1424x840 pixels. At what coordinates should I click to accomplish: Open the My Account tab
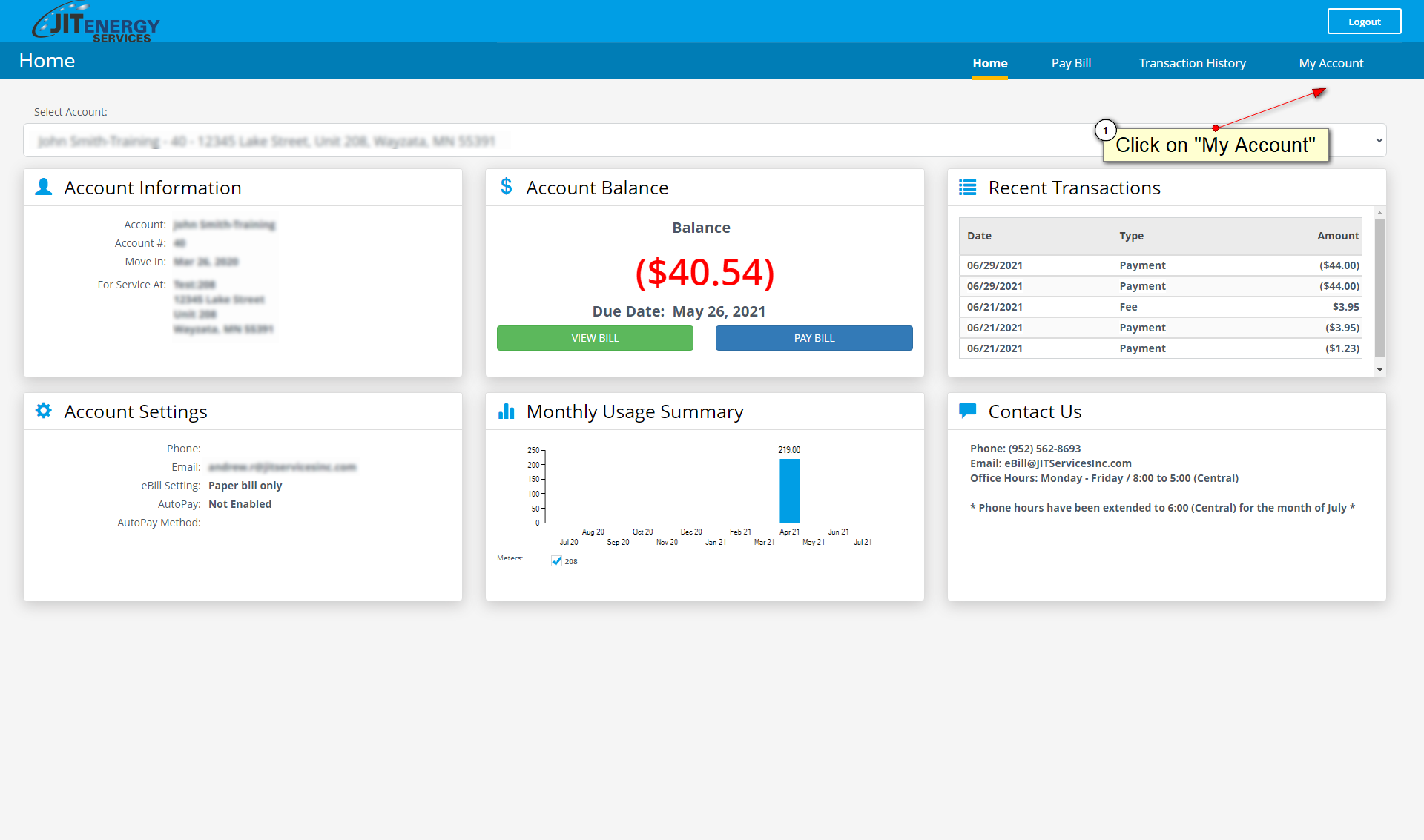(x=1331, y=63)
